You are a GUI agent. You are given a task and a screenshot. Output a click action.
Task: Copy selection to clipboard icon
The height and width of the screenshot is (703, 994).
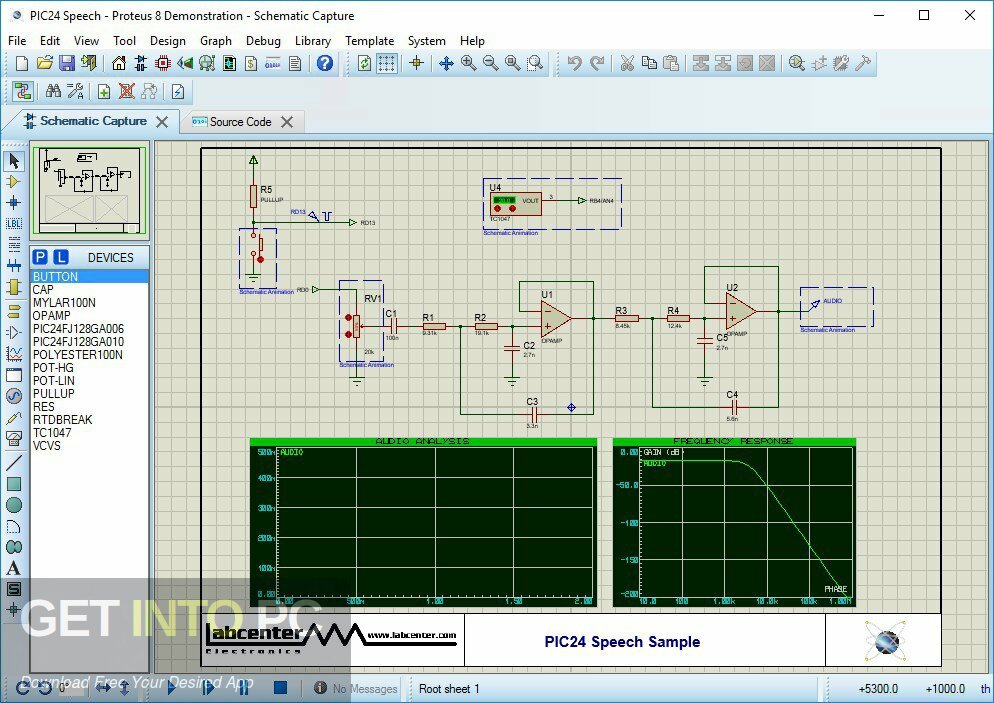tap(649, 63)
